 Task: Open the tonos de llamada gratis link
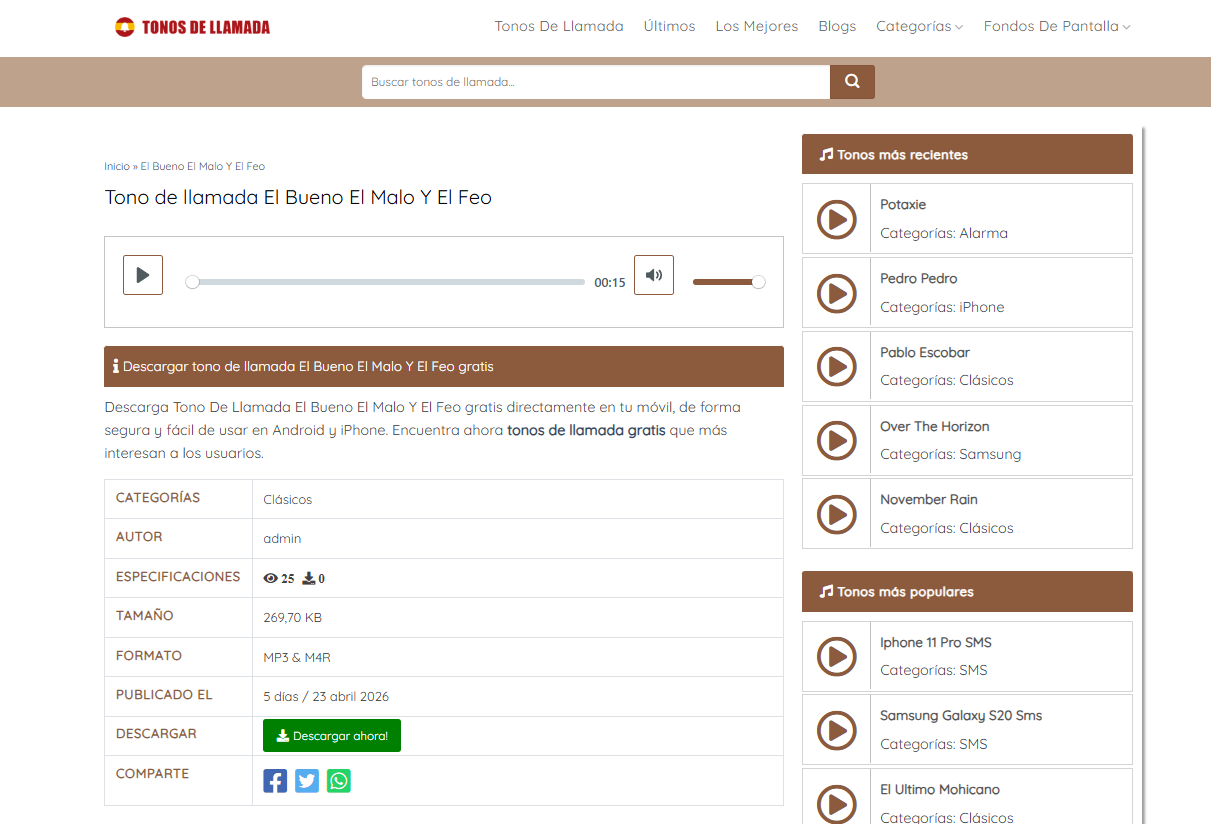click(x=586, y=431)
